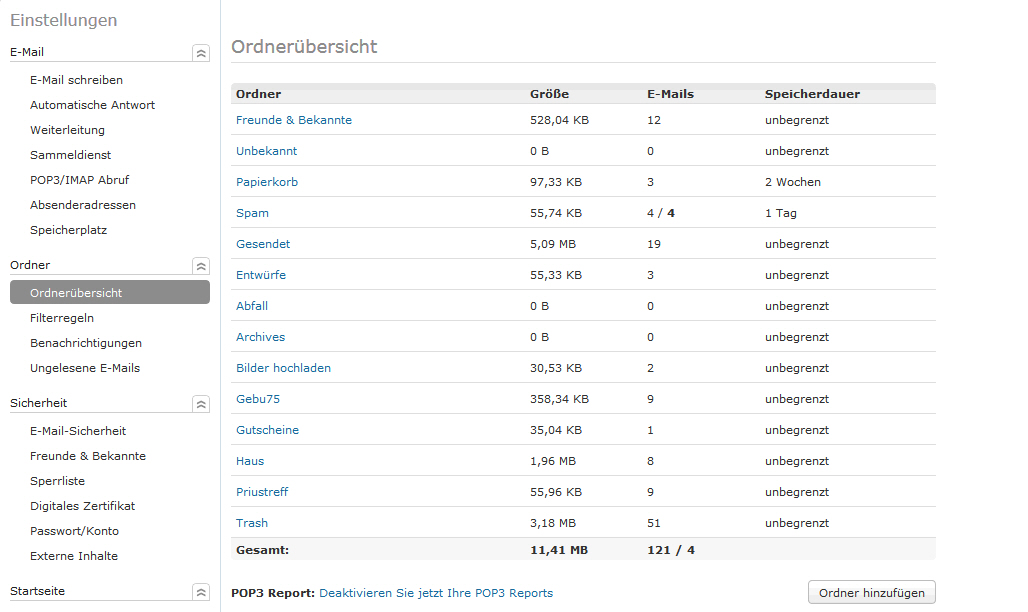Open the Bilder hochladen folder
The width and height of the screenshot is (1028, 612).
click(283, 368)
